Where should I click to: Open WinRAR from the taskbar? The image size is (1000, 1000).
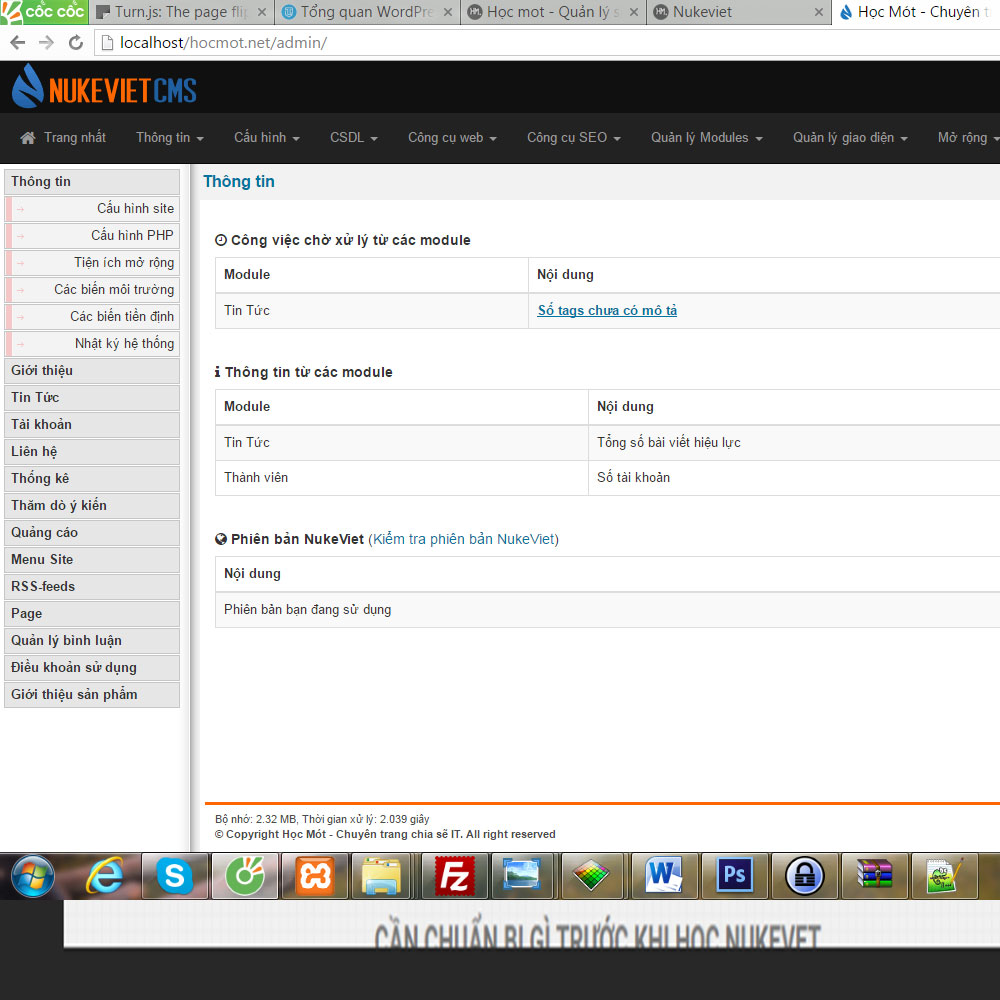875,876
